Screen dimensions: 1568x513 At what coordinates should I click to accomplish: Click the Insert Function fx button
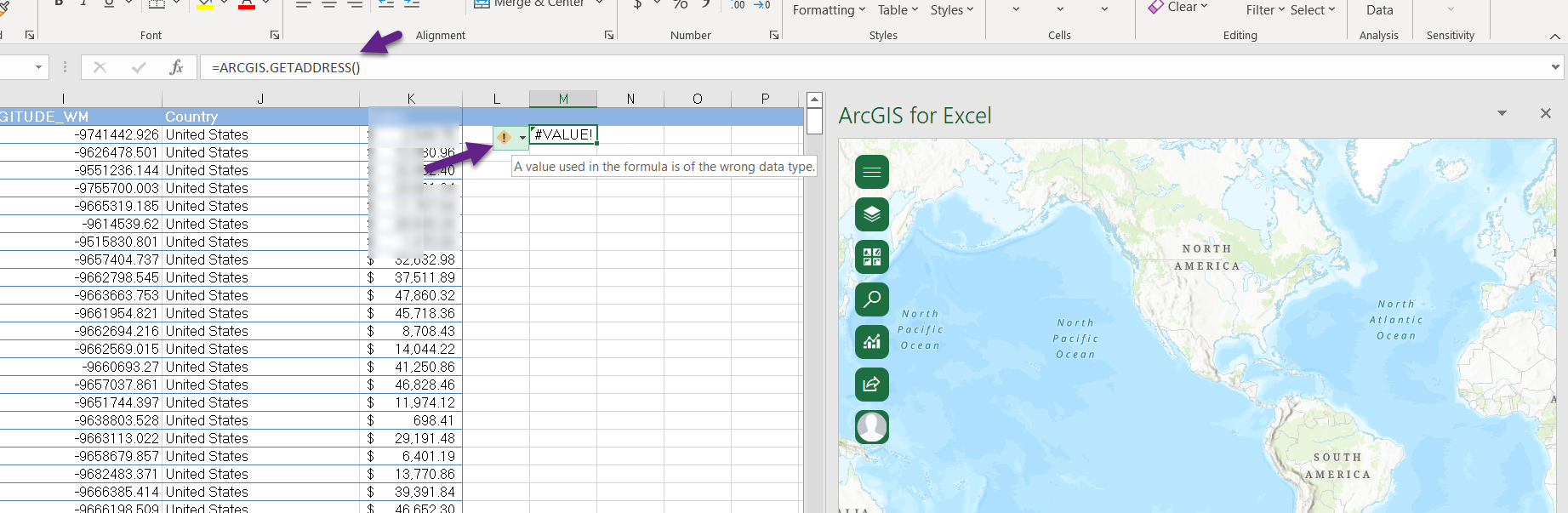pyautogui.click(x=176, y=67)
